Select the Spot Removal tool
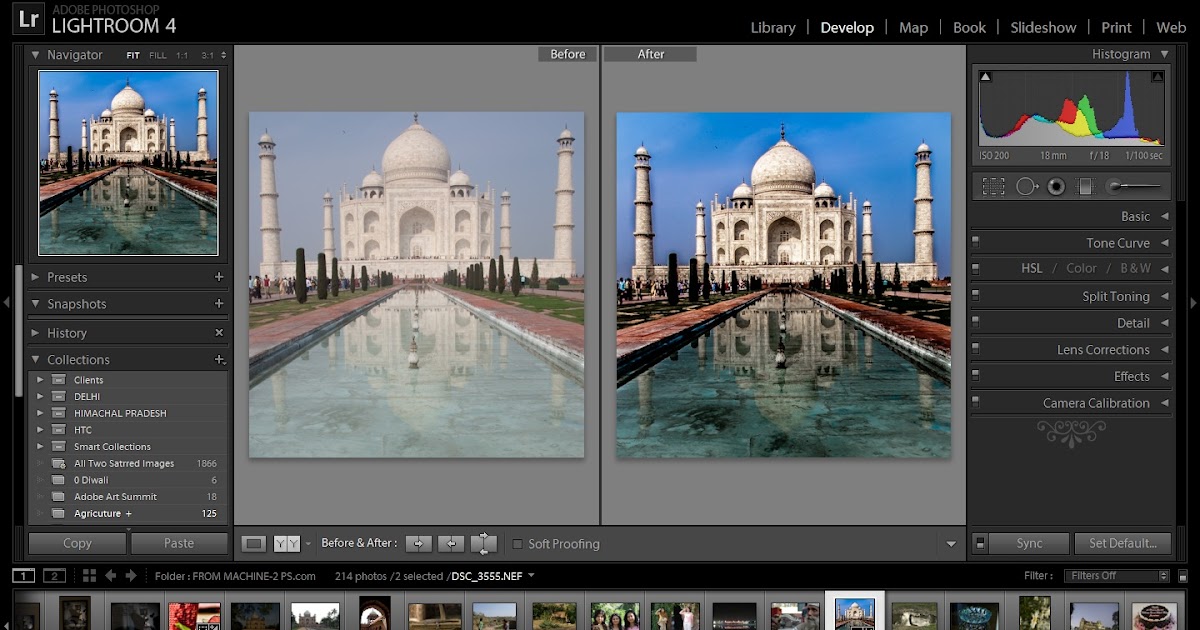Screen dimensions: 1200x630 pos(1026,186)
